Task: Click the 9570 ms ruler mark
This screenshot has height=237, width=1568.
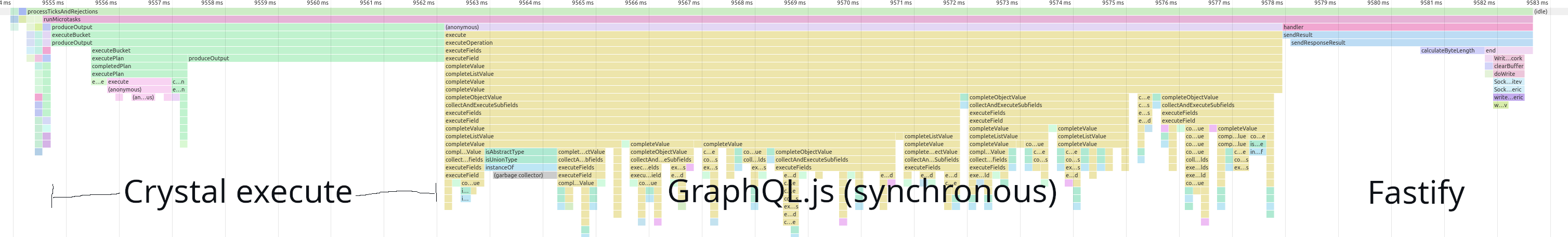Action: click(847, 3)
